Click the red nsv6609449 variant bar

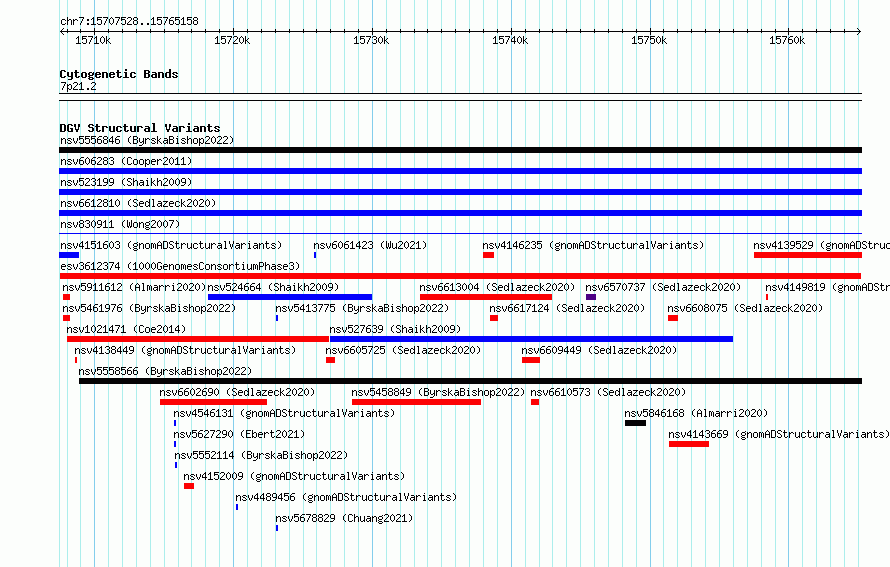[531, 360]
